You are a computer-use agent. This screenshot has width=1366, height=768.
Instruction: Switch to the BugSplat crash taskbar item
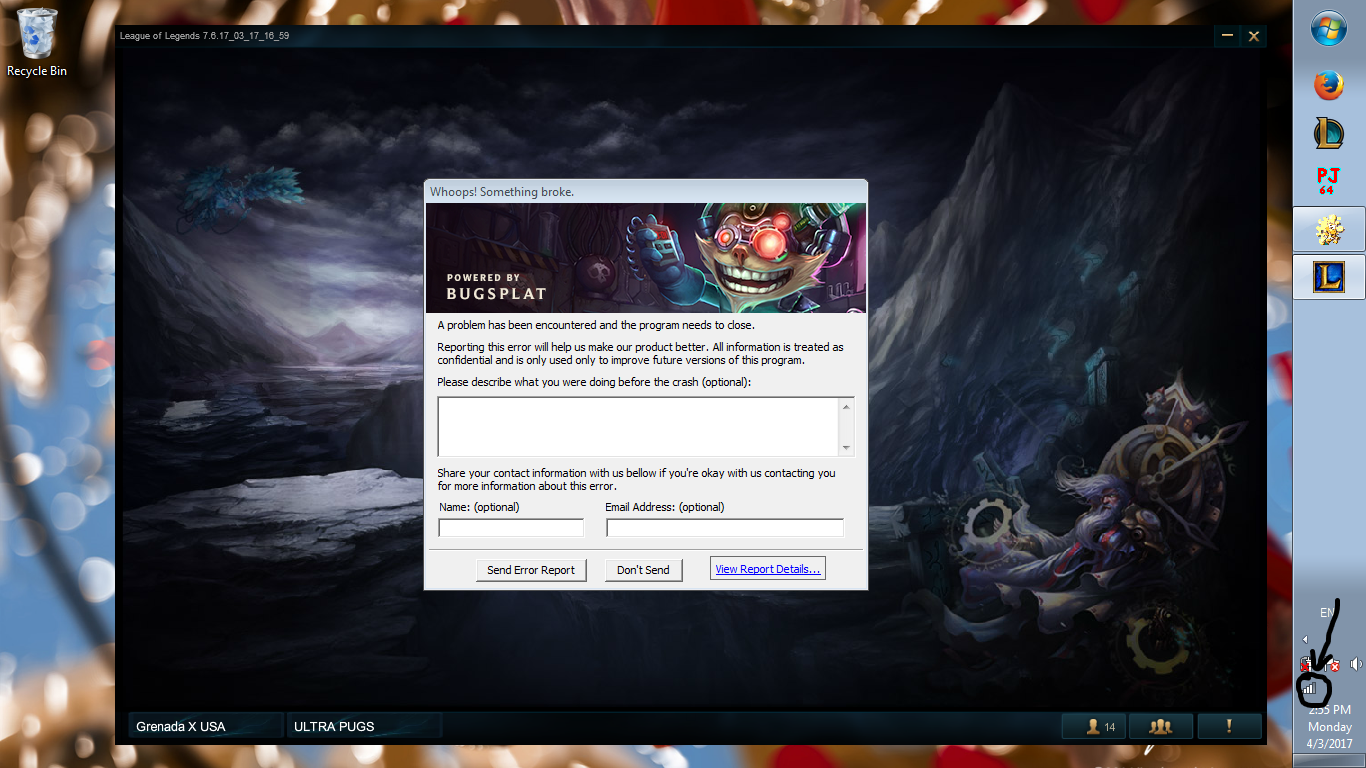1329,229
